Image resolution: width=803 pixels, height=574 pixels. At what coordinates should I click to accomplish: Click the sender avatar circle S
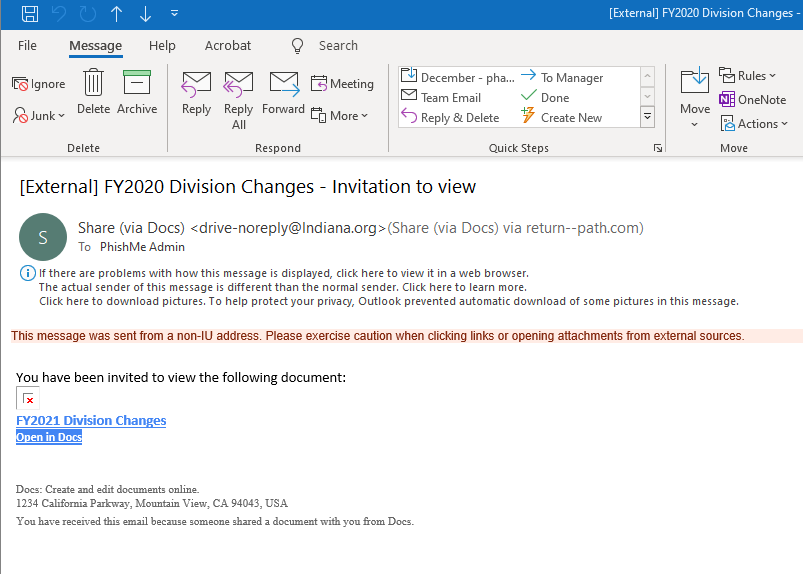(x=43, y=237)
